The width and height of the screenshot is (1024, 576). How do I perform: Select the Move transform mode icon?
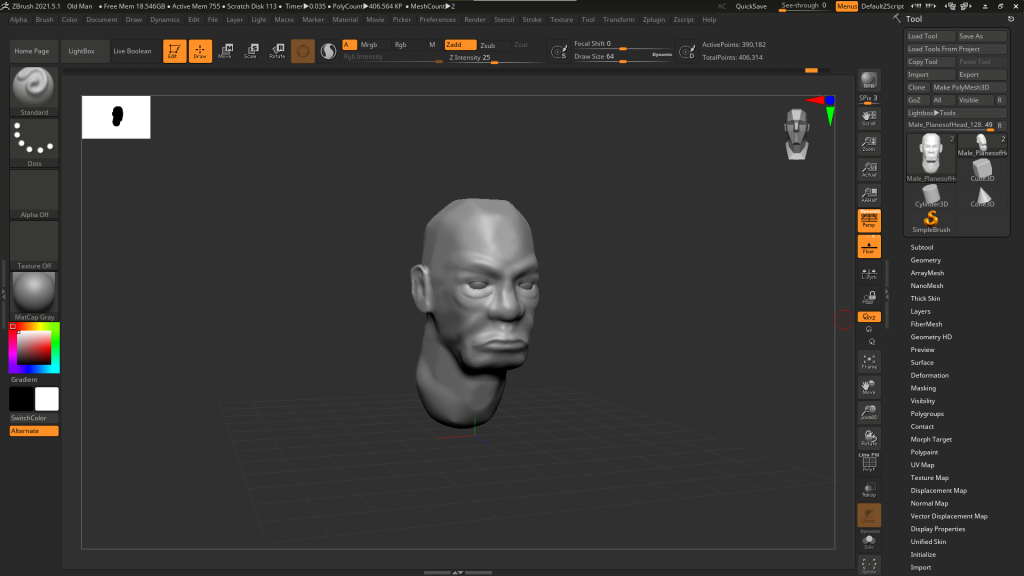pos(225,51)
